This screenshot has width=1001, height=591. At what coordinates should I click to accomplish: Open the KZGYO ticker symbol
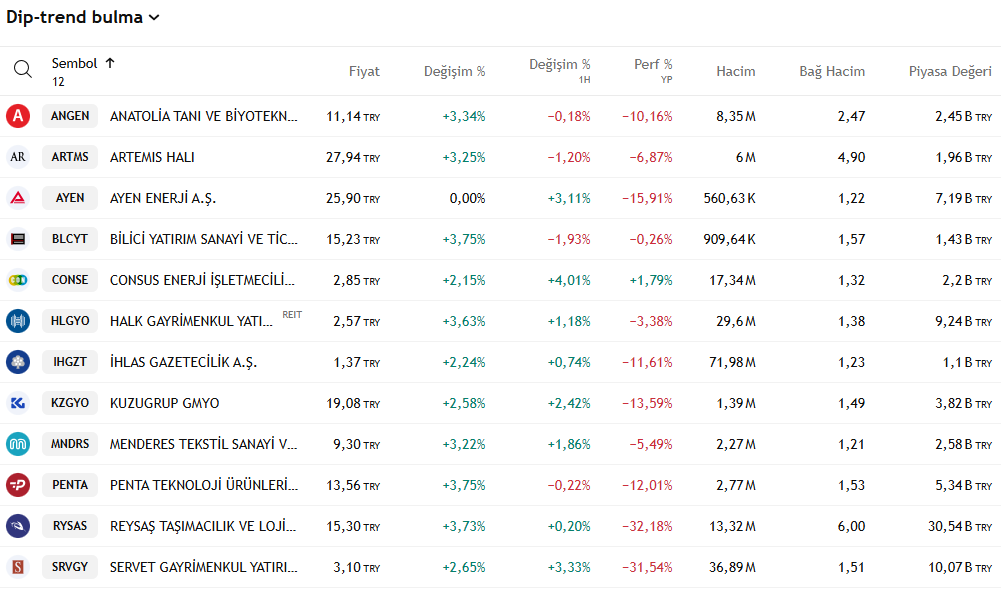[70, 403]
